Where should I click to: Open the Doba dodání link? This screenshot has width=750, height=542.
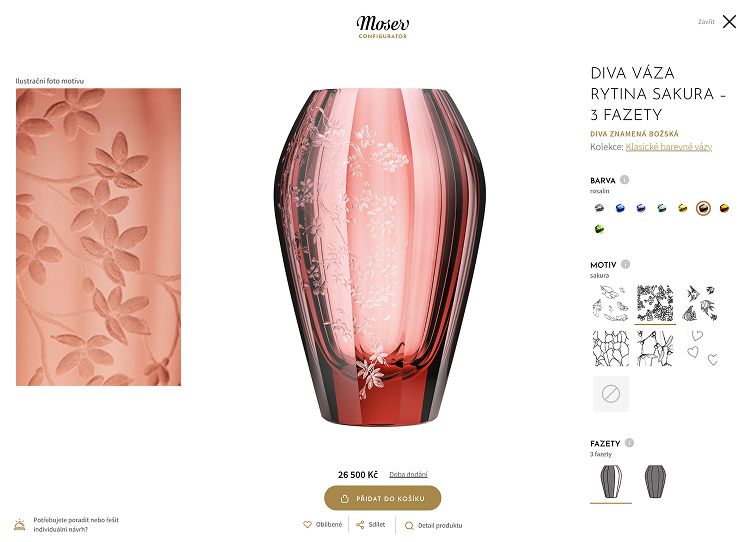[408, 475]
